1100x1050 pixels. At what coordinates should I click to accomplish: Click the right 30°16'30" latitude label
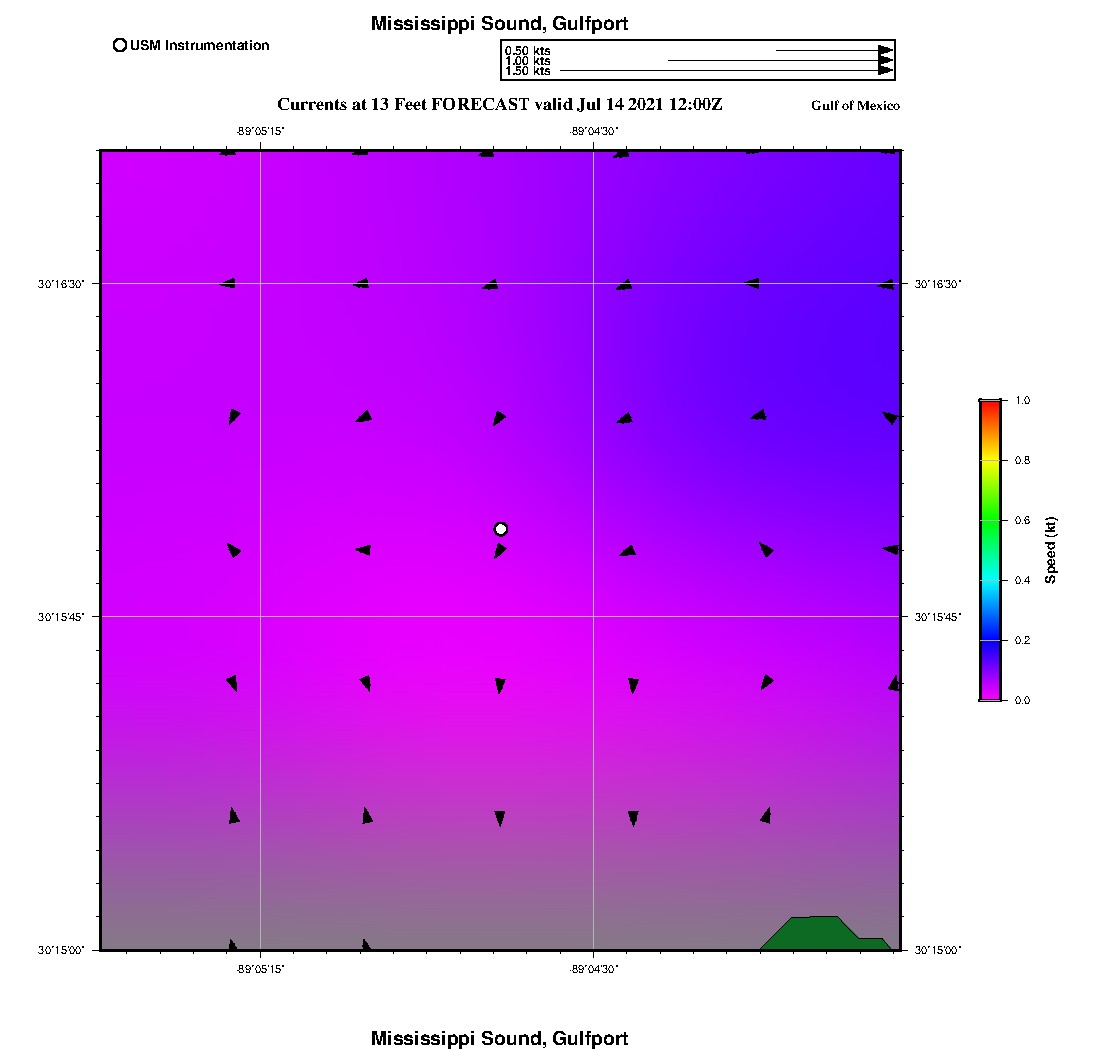[x=937, y=284]
